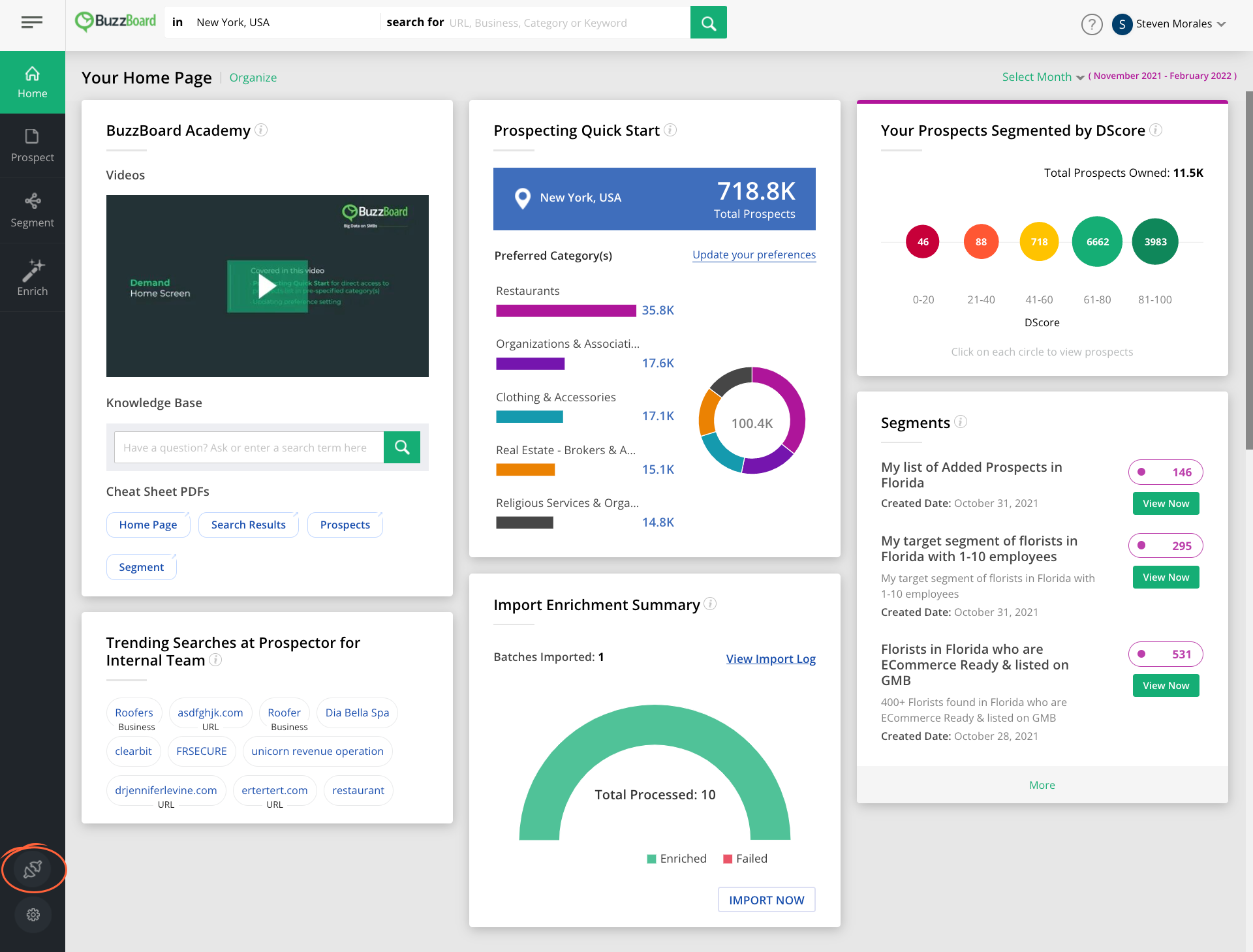1253x952 pixels.
Task: Click the clearbit trending search tag
Action: 133,751
